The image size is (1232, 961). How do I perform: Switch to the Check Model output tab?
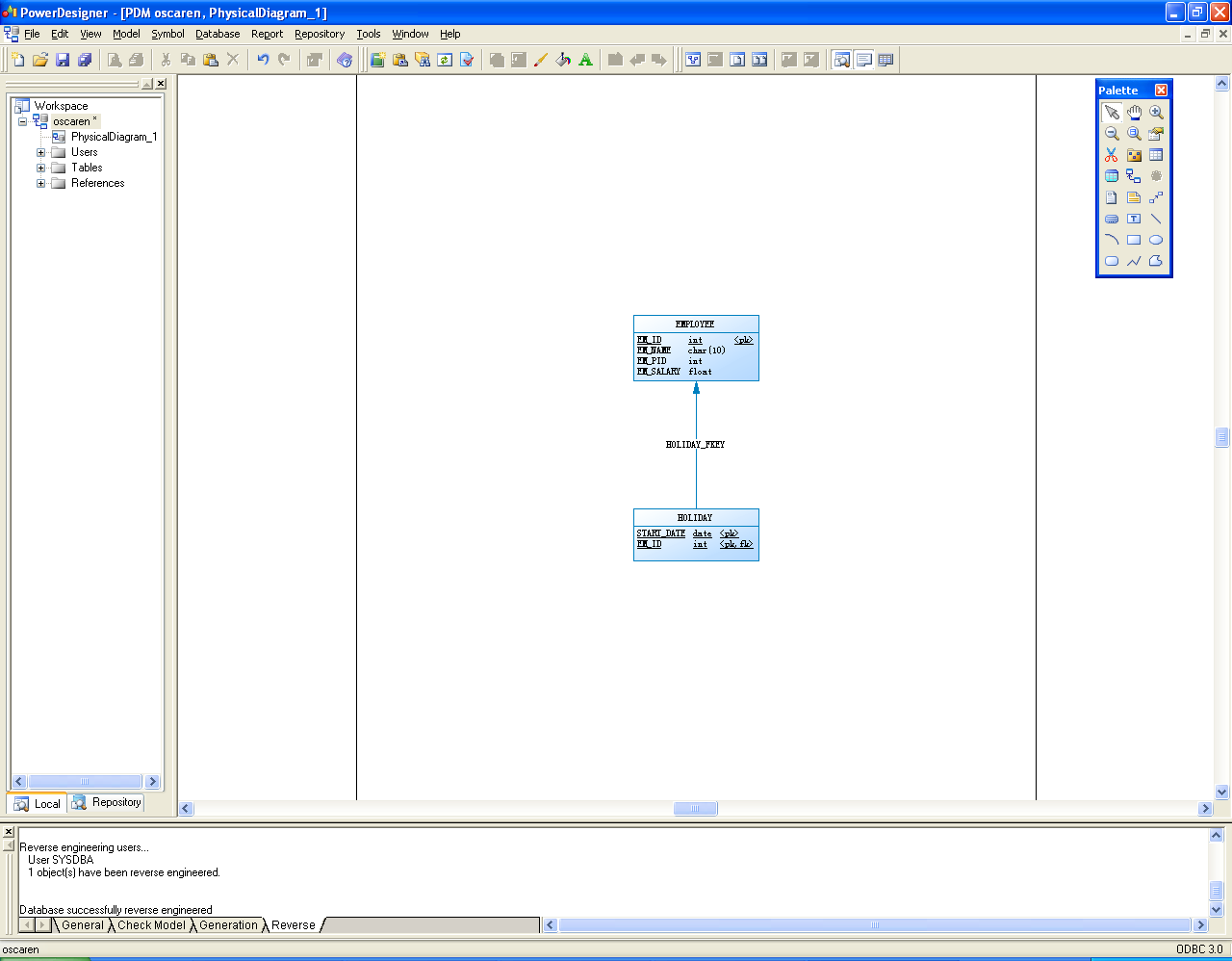[151, 925]
